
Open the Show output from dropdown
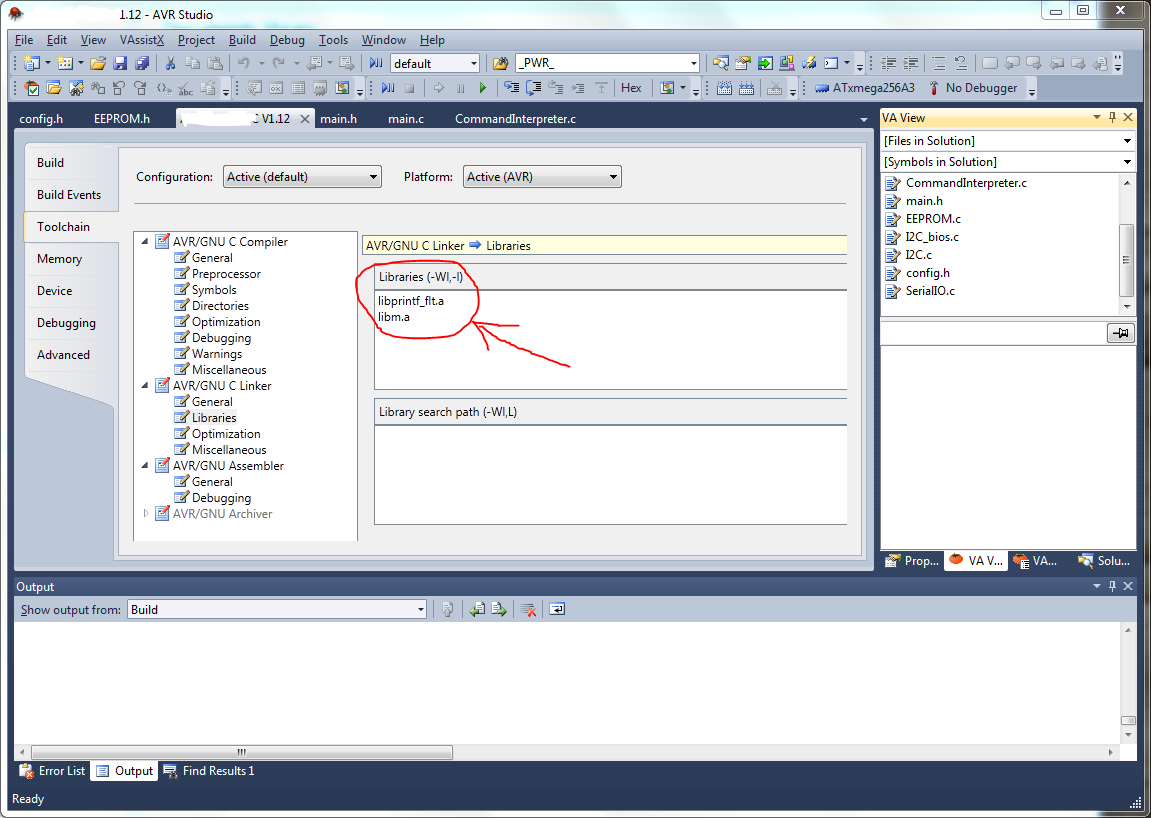277,609
